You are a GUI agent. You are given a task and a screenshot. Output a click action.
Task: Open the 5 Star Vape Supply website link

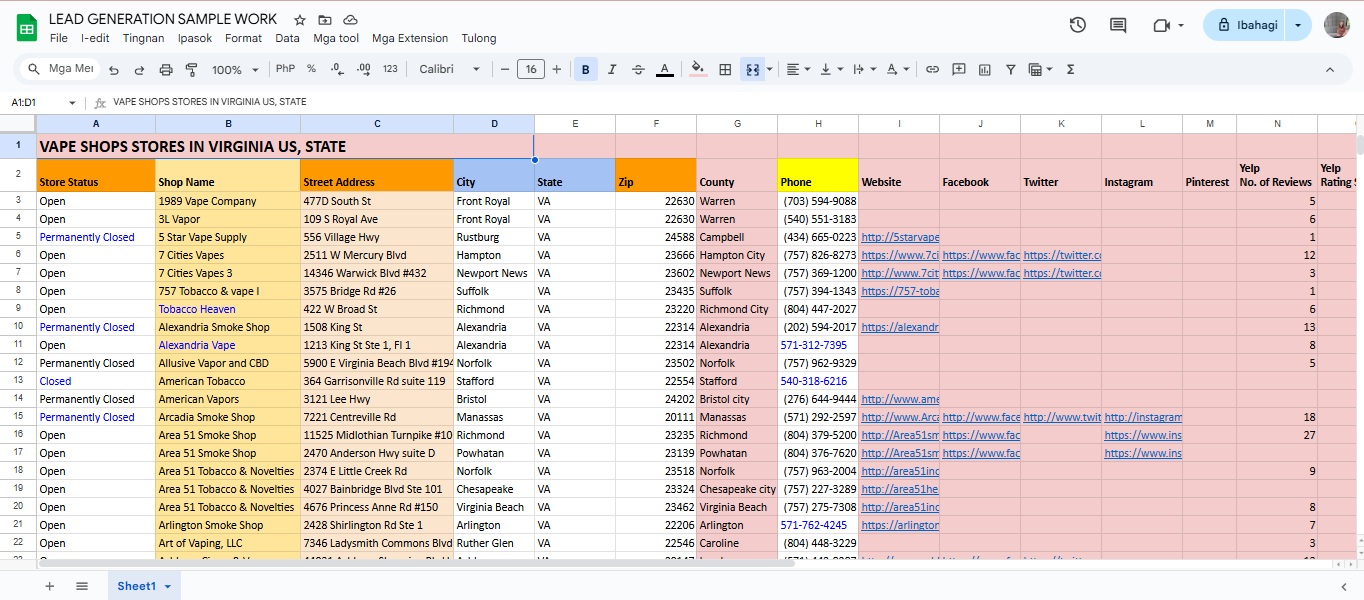[x=899, y=238]
